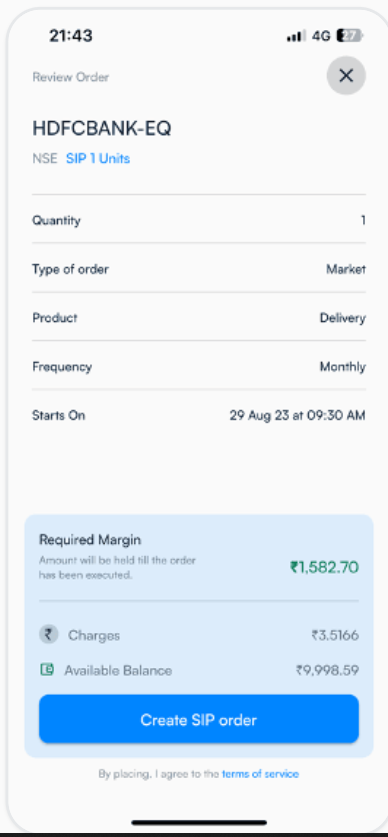
Task: Tap the Product Delivery row
Action: [199, 318]
